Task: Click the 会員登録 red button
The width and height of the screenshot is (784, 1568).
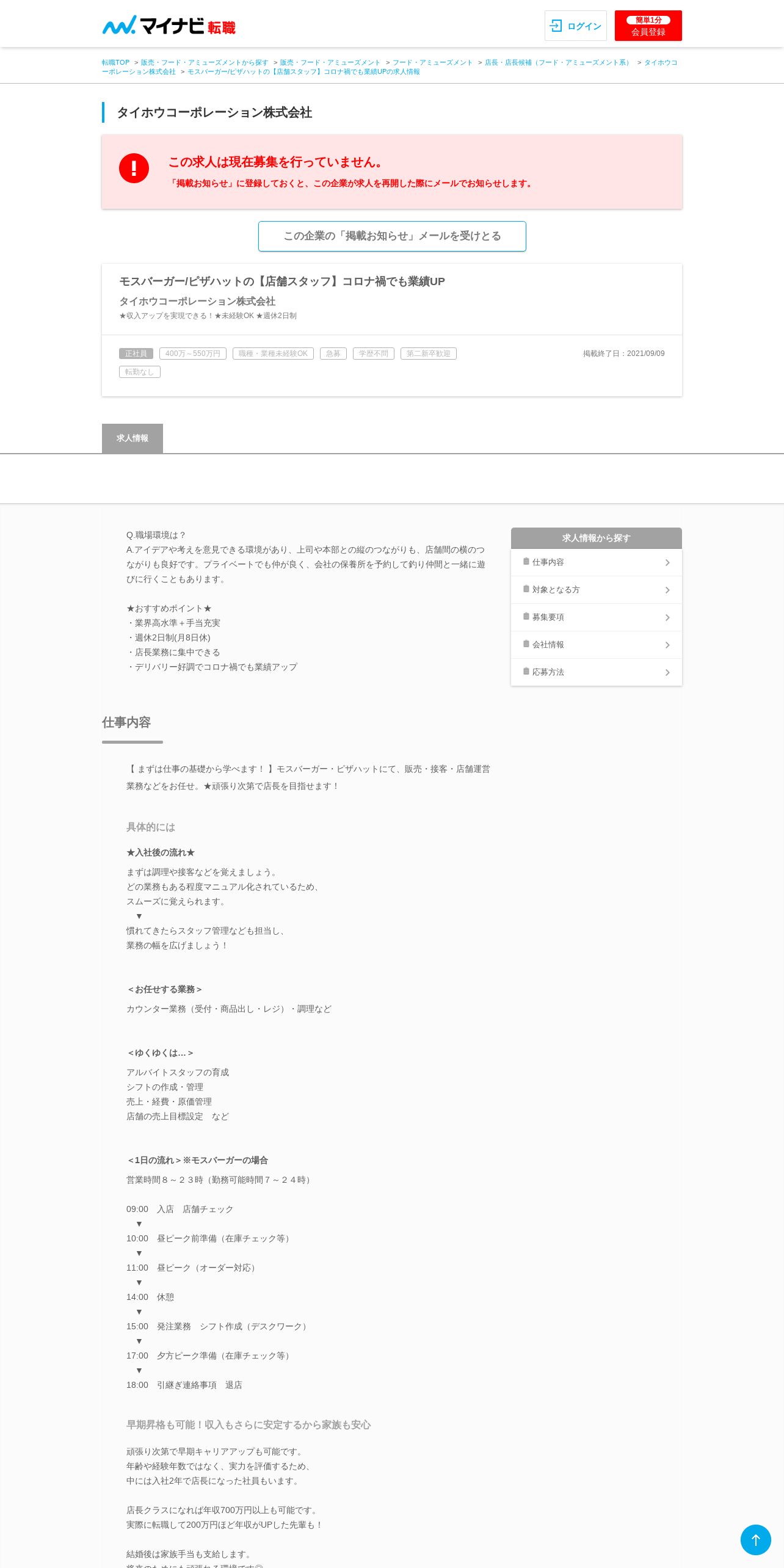Action: (648, 26)
